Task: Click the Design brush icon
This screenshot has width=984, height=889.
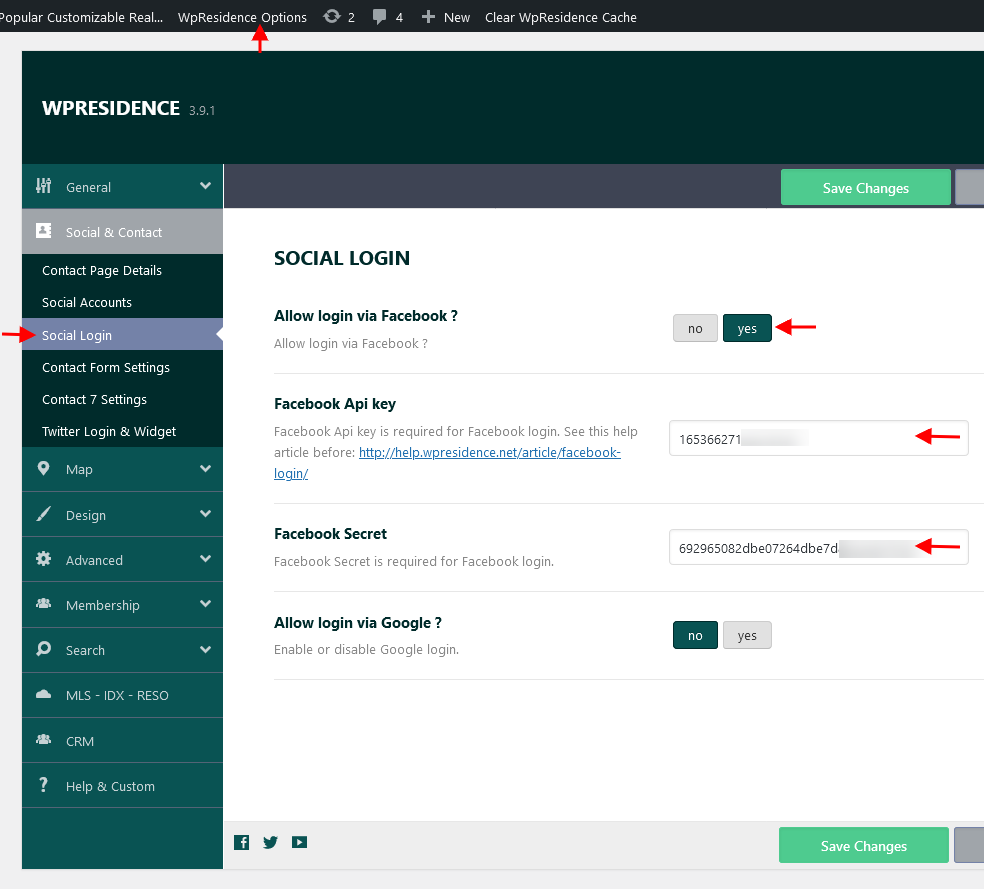Action: (x=43, y=514)
